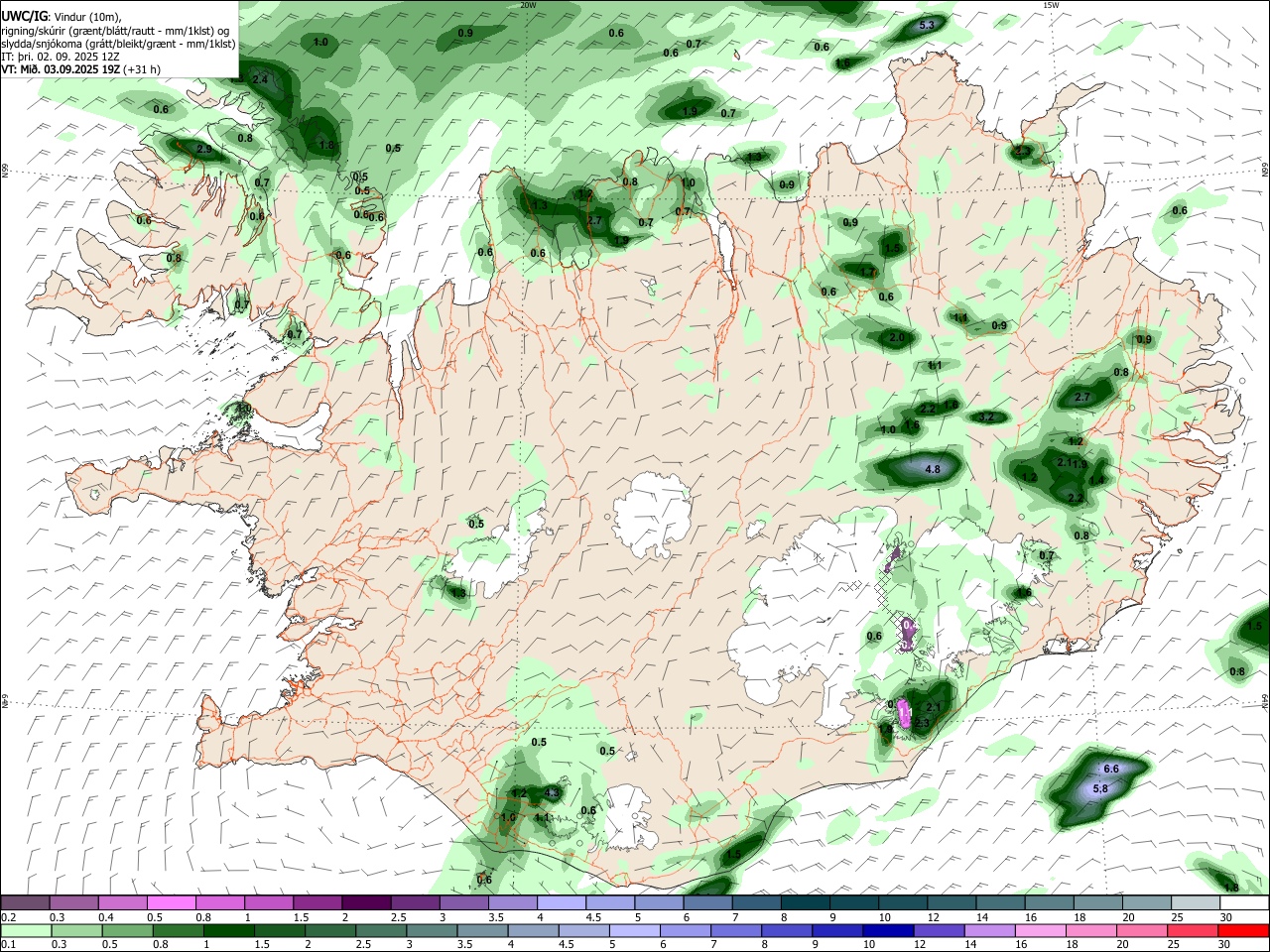
Task: Select the 2.0 precipitation value label
Action: pyautogui.click(x=897, y=338)
